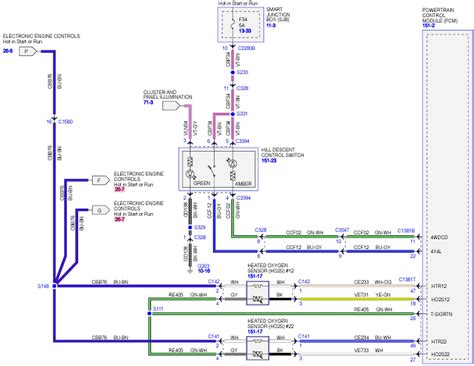The image size is (474, 366).
Task: Click the HTR22 pin label
Action: pyautogui.click(x=439, y=342)
